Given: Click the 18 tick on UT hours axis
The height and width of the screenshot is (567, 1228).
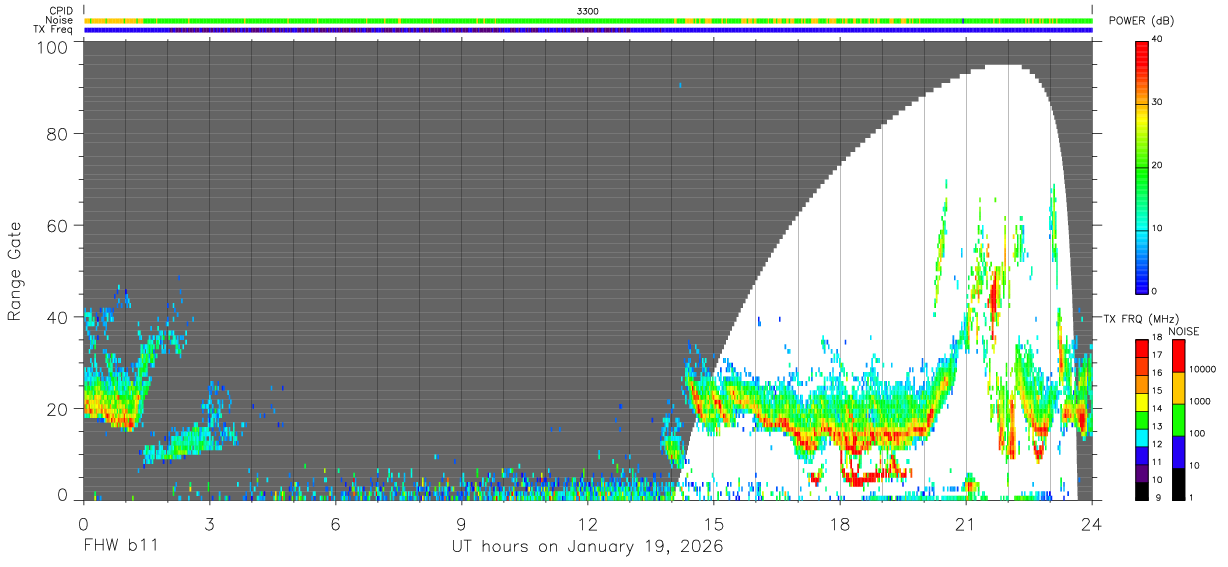Looking at the screenshot, I should pos(840,523).
